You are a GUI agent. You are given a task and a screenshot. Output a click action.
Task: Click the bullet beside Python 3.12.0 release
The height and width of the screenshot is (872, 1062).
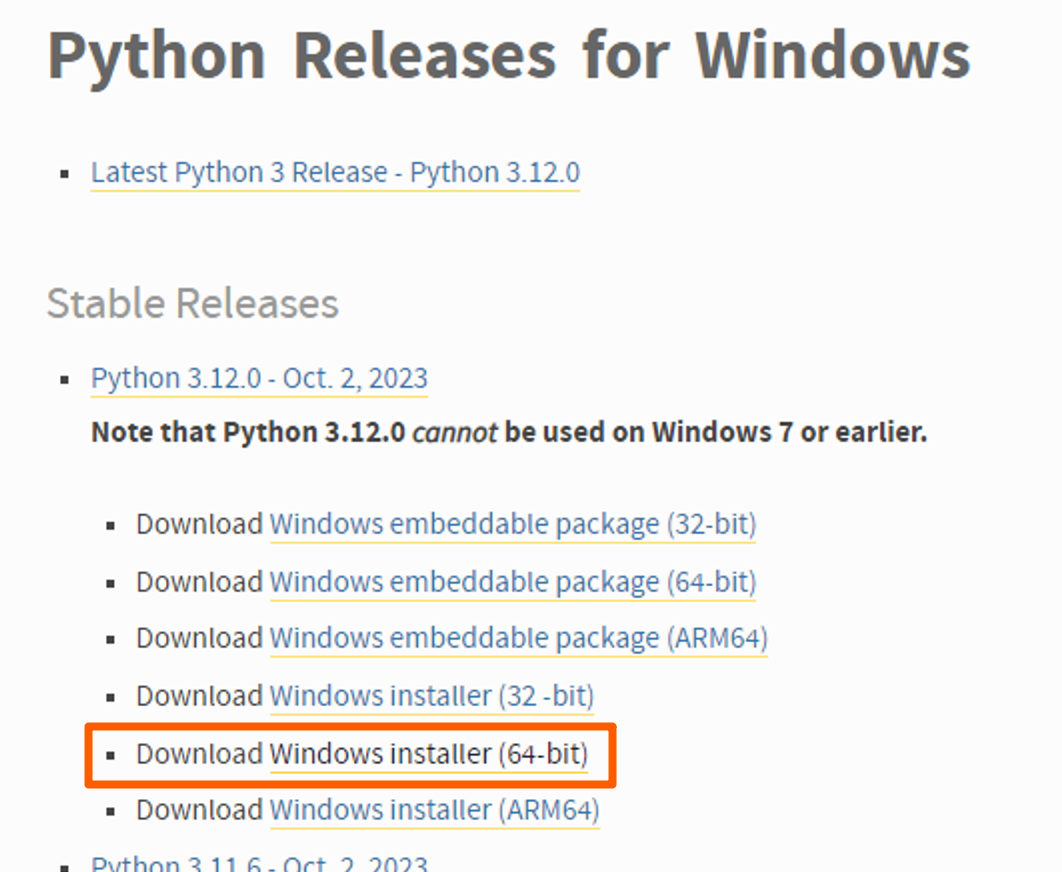tap(62, 378)
